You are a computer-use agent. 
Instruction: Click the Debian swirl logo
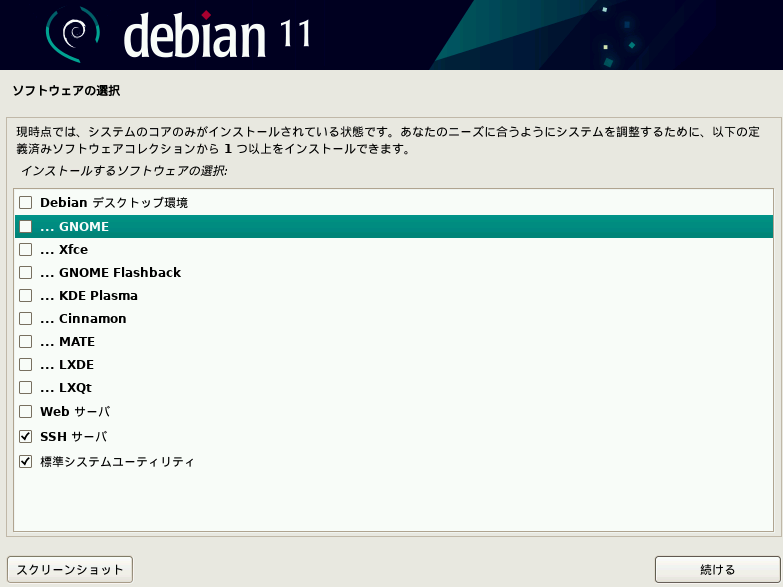click(73, 34)
